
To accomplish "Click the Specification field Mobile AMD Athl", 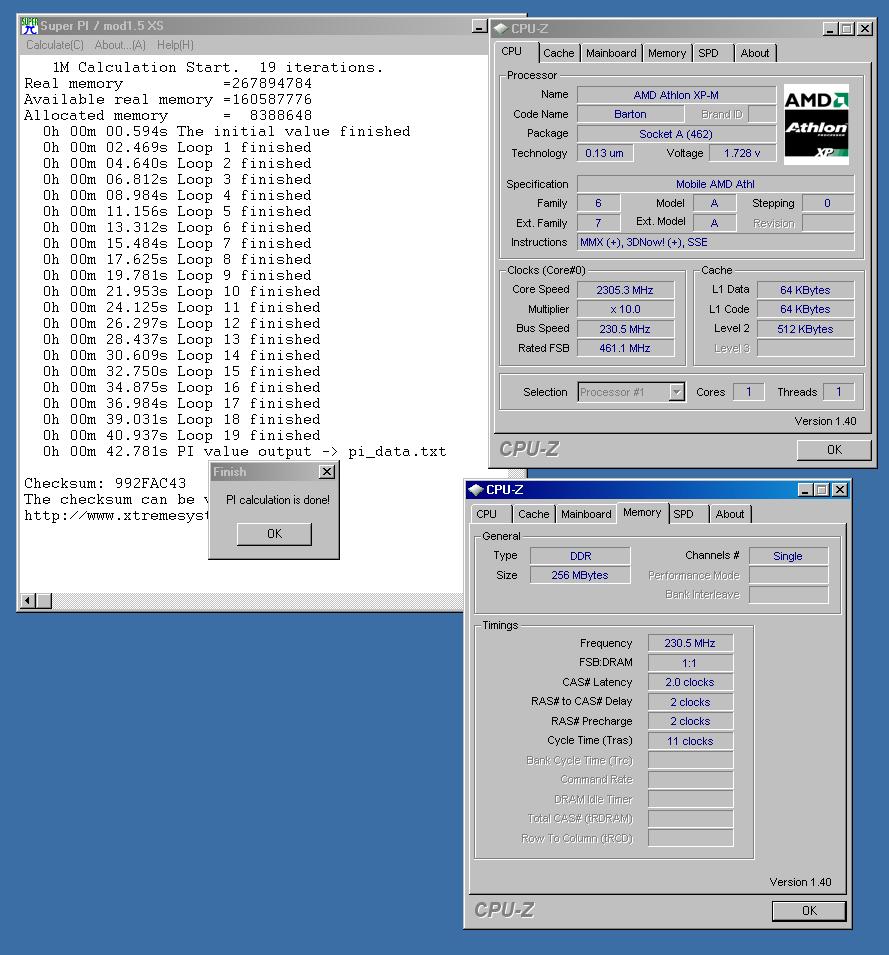I will click(715, 184).
